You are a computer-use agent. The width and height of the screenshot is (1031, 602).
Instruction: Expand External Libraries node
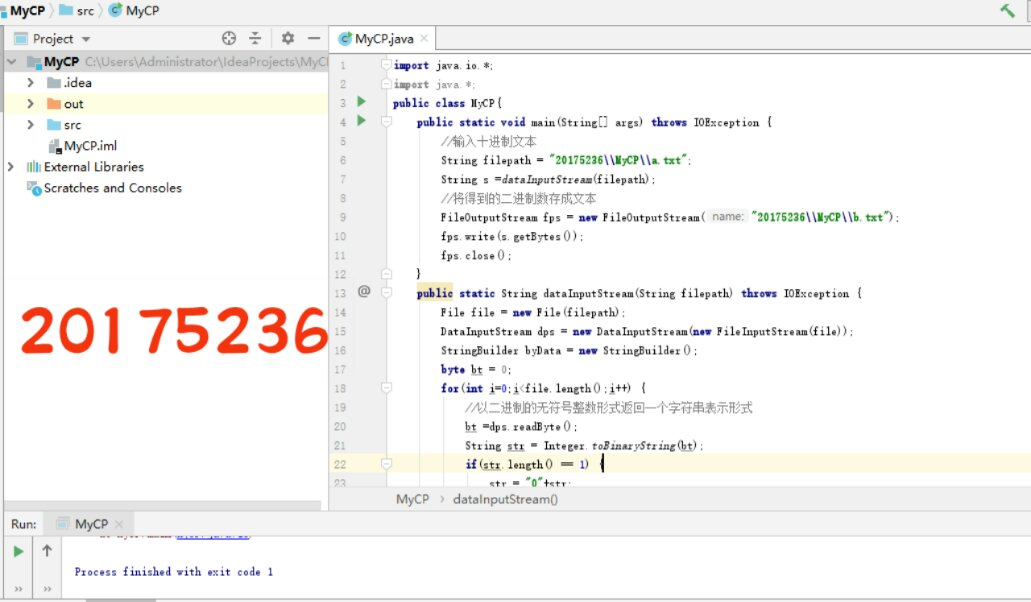tap(11, 167)
